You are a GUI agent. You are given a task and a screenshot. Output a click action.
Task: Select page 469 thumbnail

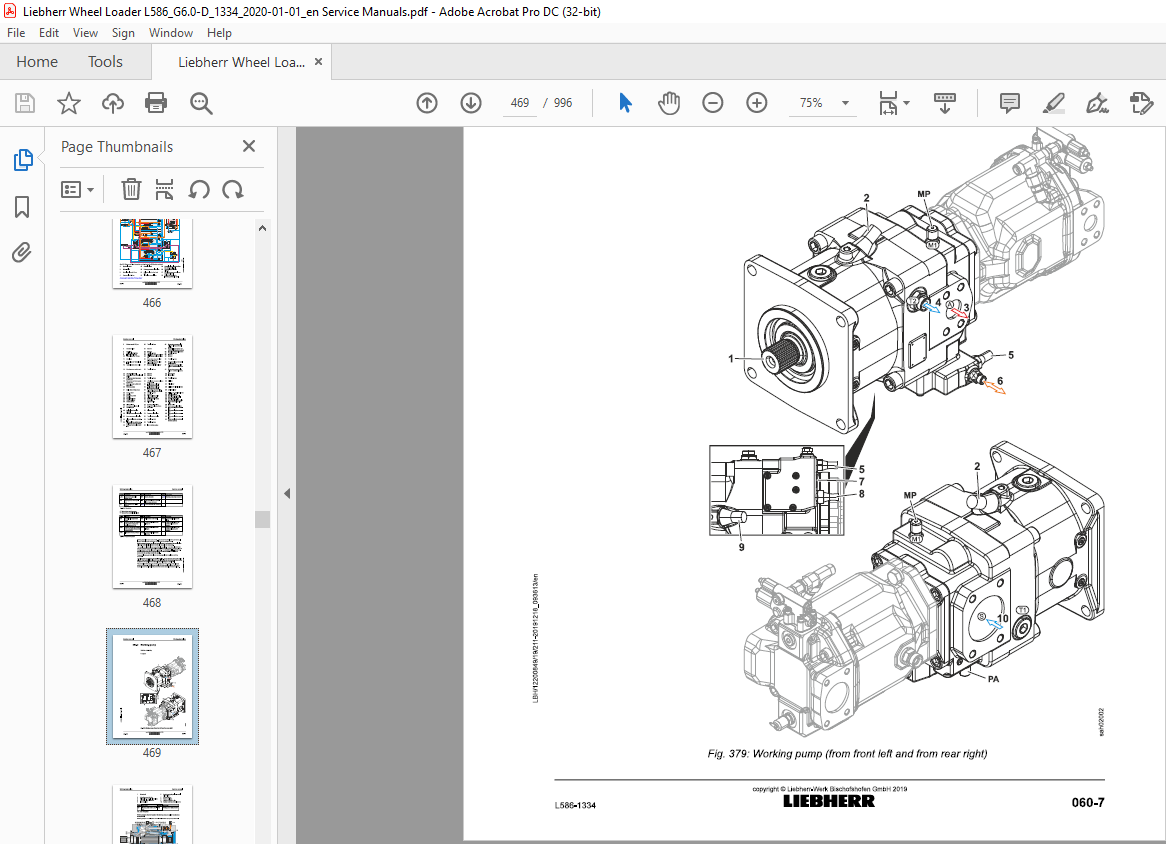coord(152,686)
